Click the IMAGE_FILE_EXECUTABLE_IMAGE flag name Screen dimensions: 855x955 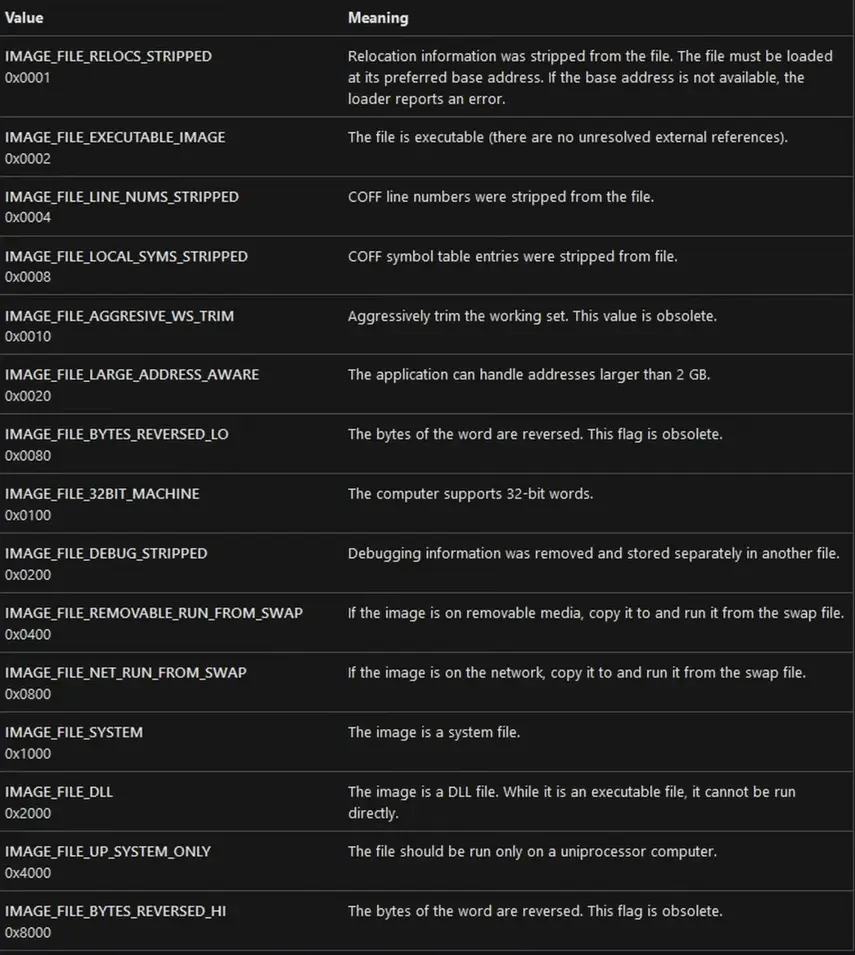click(x=115, y=137)
